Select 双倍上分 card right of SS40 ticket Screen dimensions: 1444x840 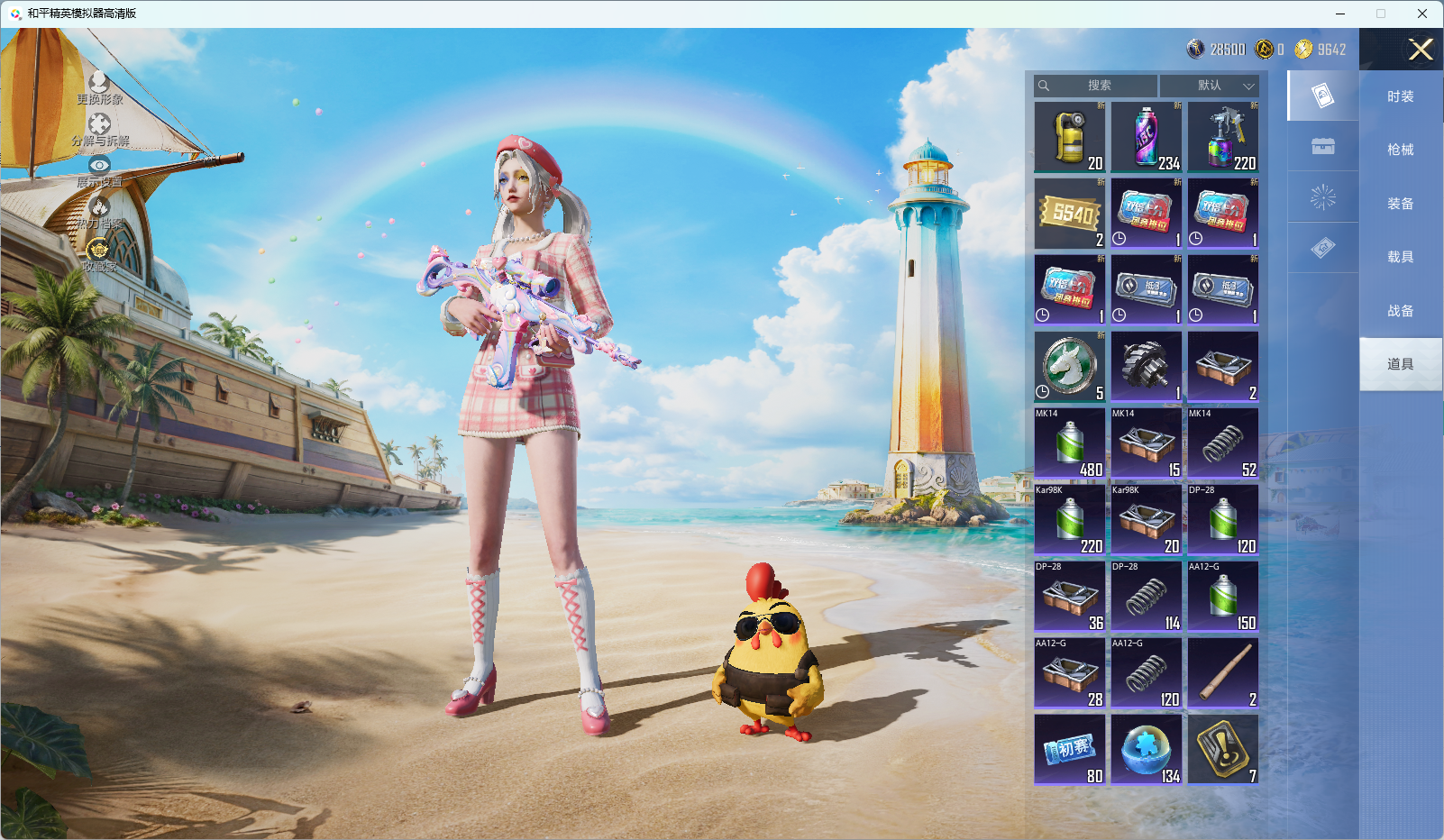(1147, 214)
